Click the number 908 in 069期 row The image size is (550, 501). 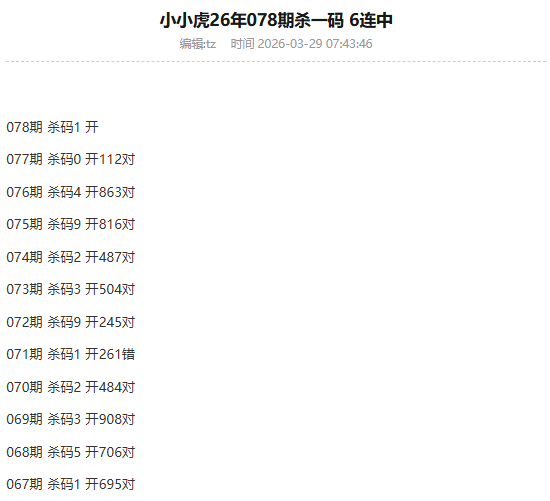tap(110, 419)
